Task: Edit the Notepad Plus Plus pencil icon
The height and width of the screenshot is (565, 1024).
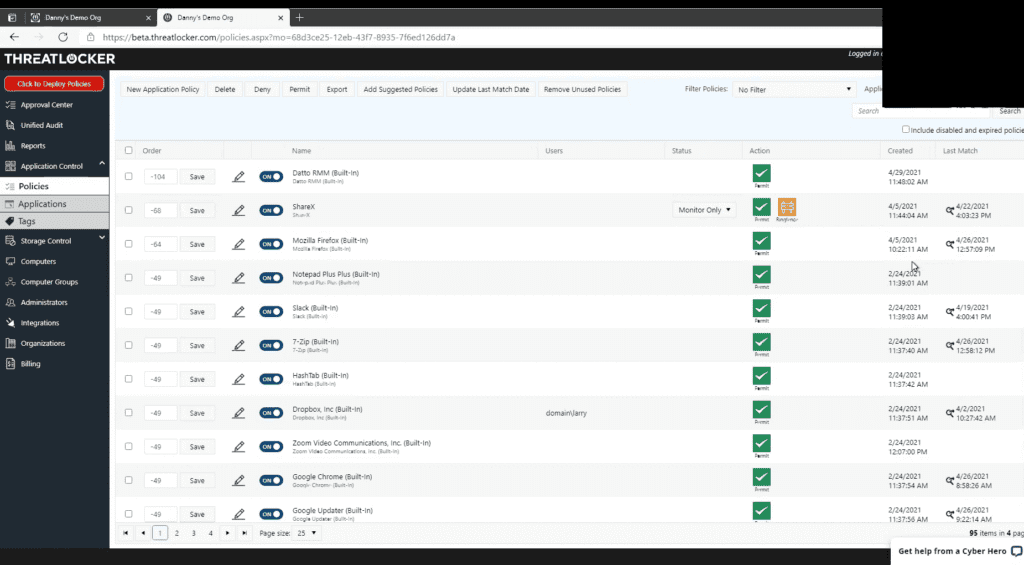Action: [x=238, y=278]
